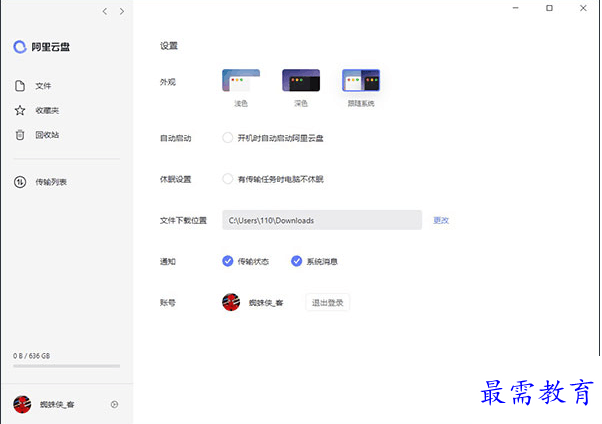Select the 浅色 light theme thumbnail
602x424 pixels.
[241, 80]
